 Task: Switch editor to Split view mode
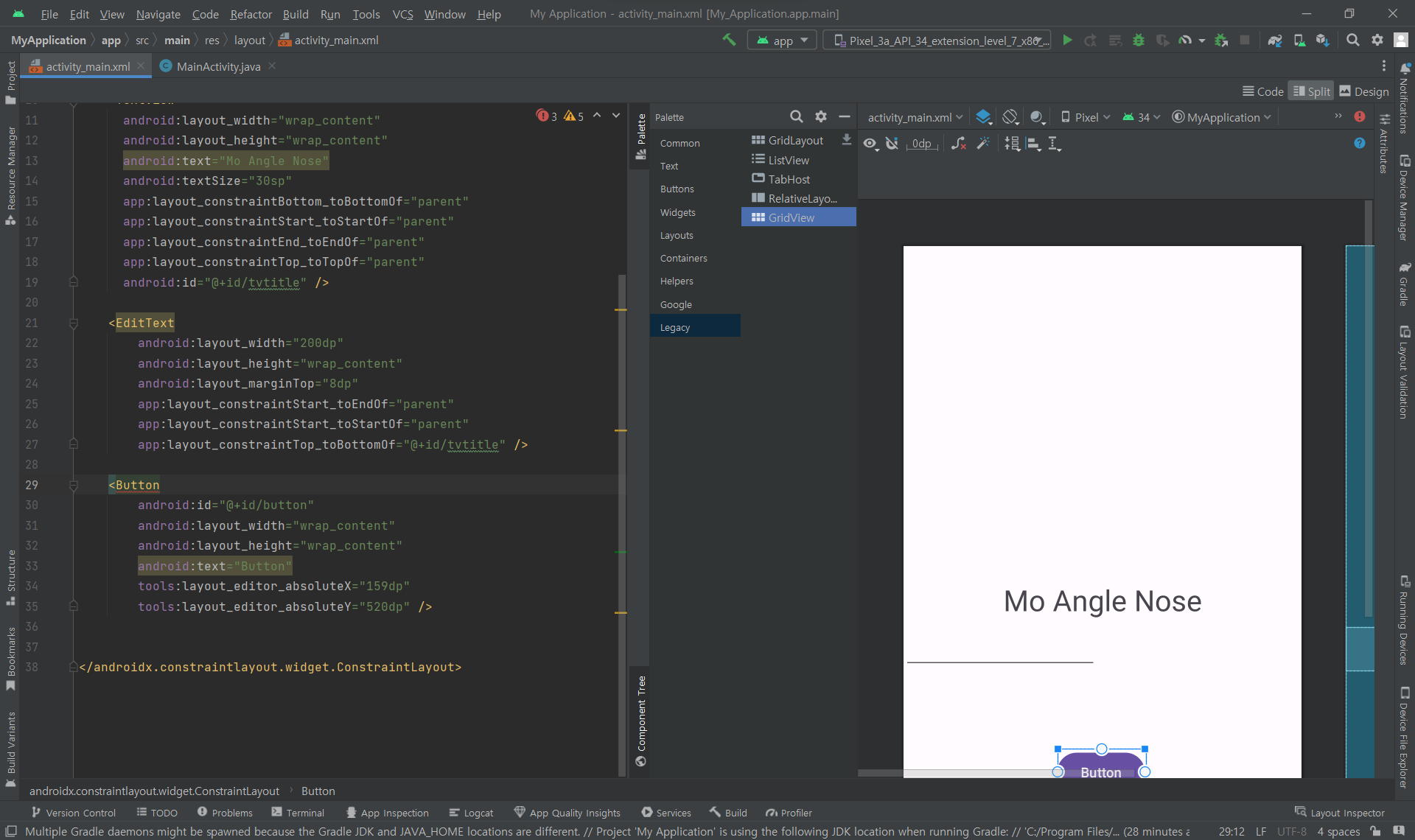1311,91
